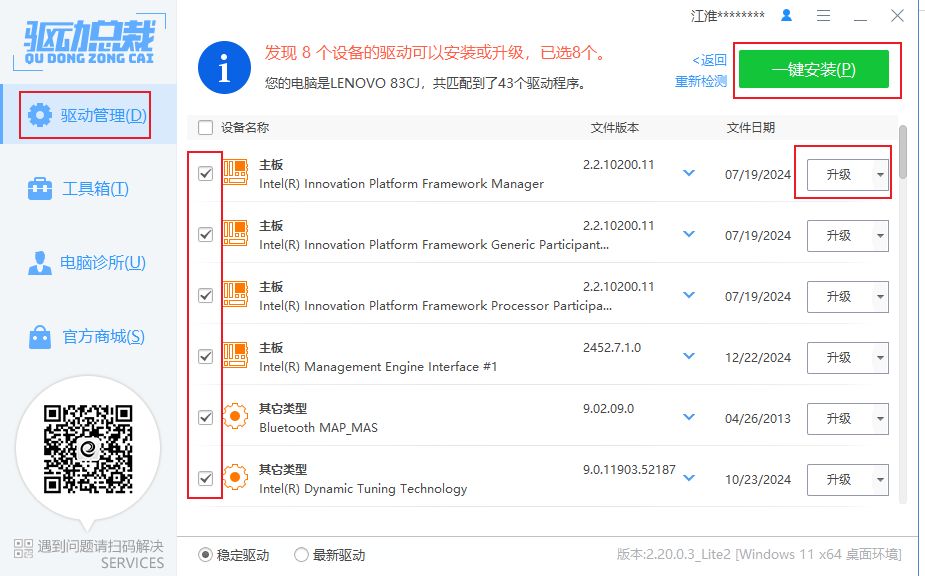Click the user account profile icon
Screen dimensions: 925x576
tap(786, 16)
